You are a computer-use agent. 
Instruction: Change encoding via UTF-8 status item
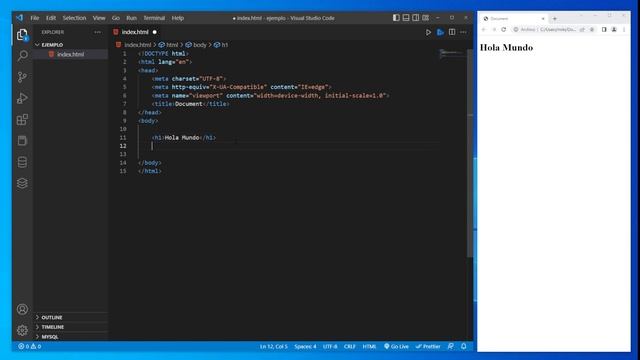tap(330, 346)
